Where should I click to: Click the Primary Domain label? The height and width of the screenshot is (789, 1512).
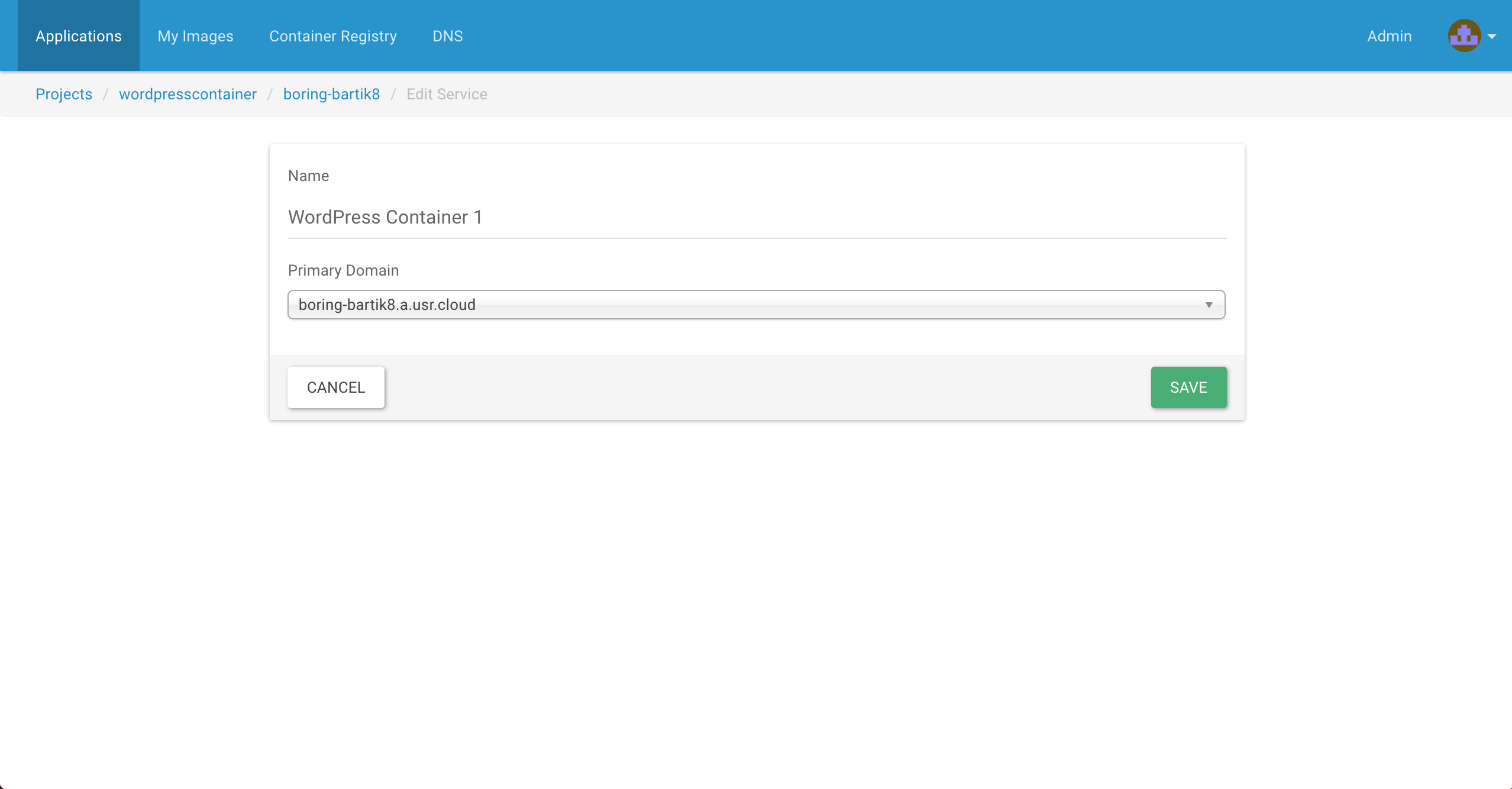point(343,270)
